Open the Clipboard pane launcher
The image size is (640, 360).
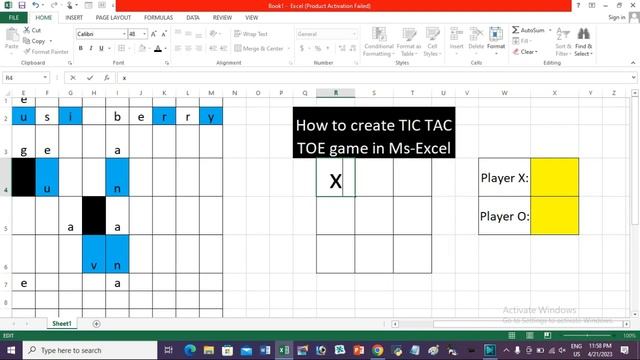(70, 63)
